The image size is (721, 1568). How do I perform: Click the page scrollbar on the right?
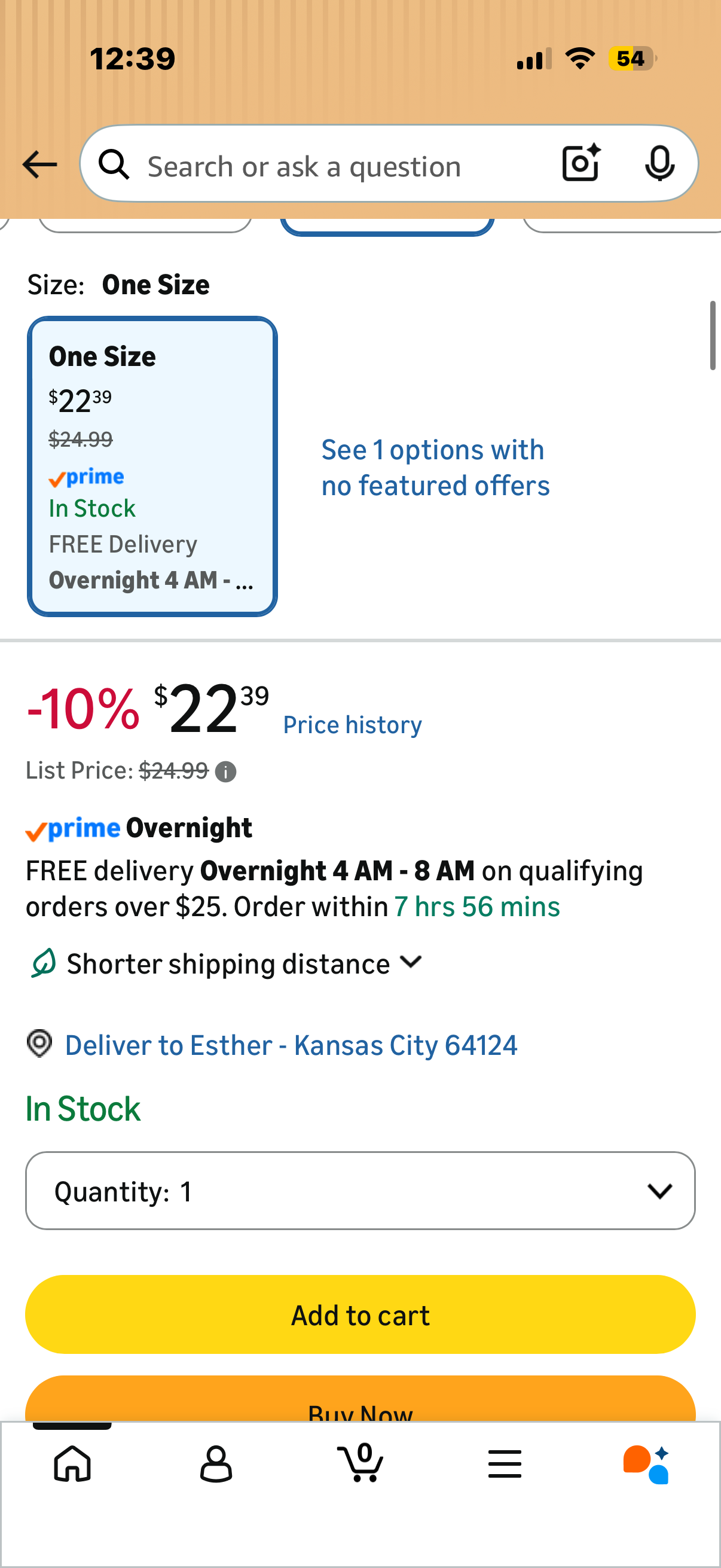click(713, 335)
